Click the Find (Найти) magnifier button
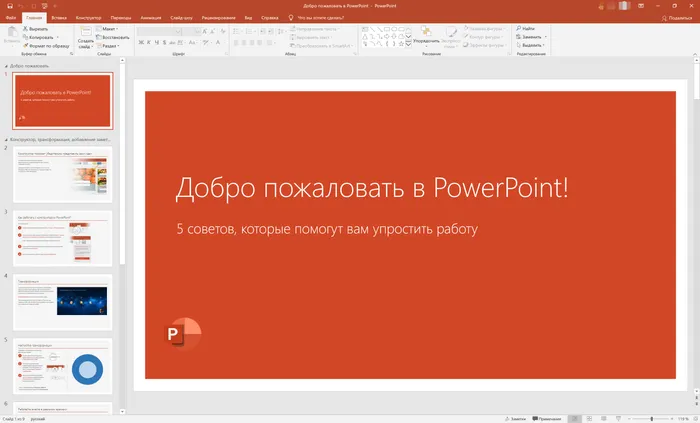This screenshot has width=700, height=423. (525, 29)
